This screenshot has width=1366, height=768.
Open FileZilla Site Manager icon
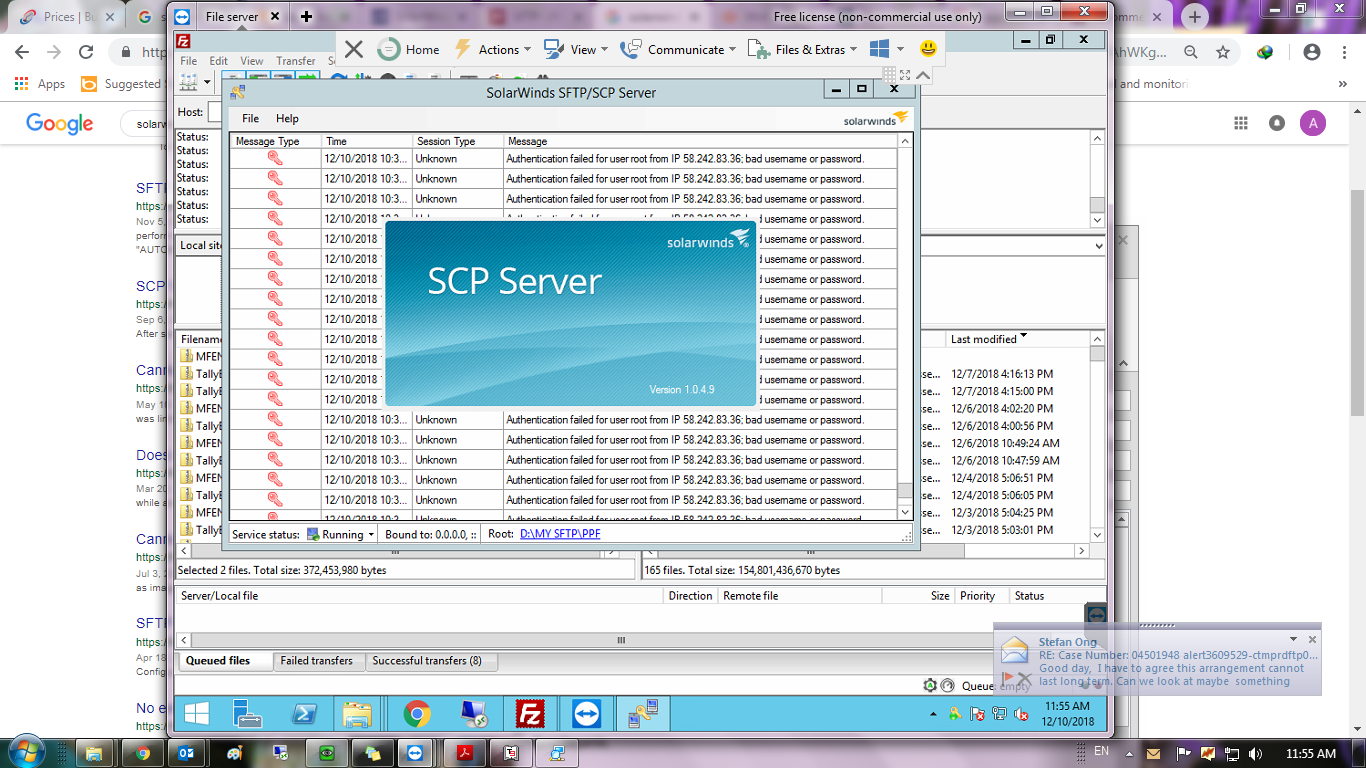click(x=187, y=82)
